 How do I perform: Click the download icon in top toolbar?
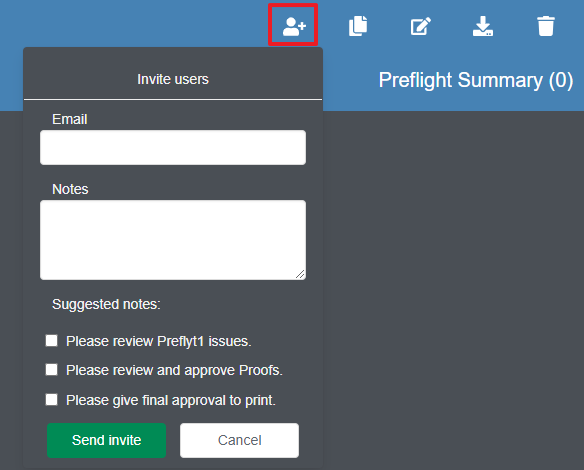click(x=483, y=26)
